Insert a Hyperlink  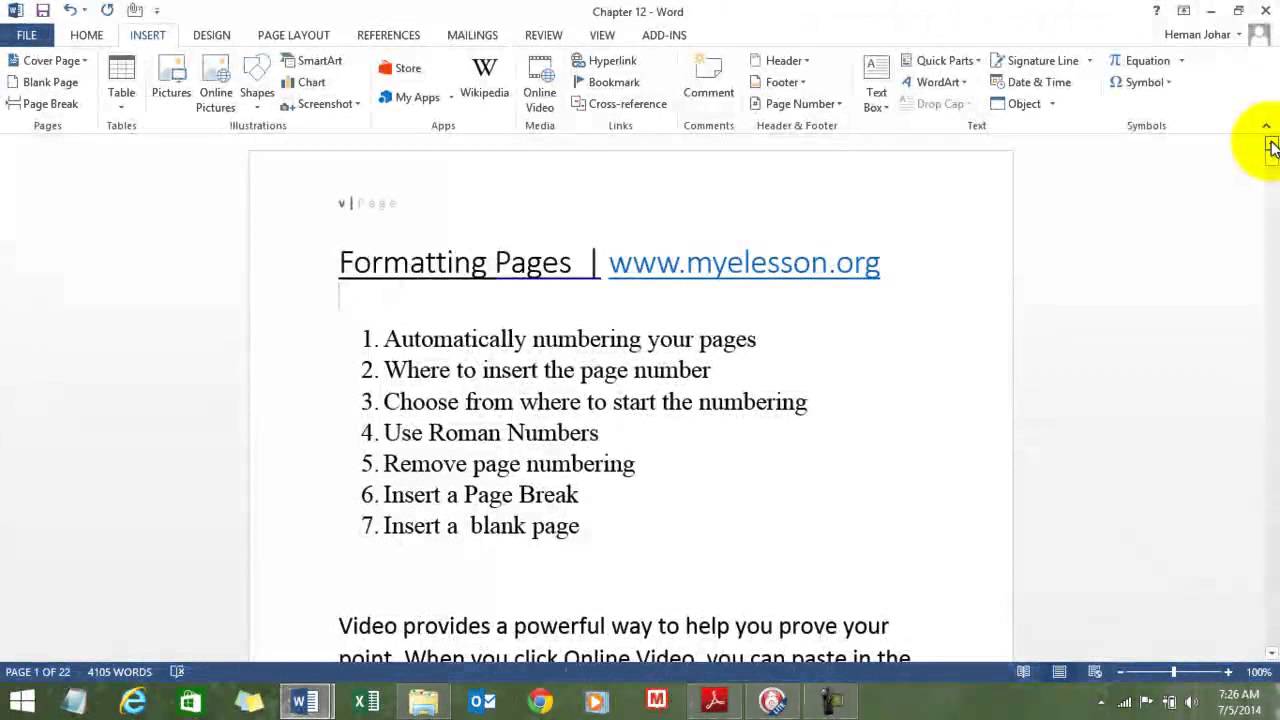pos(604,61)
